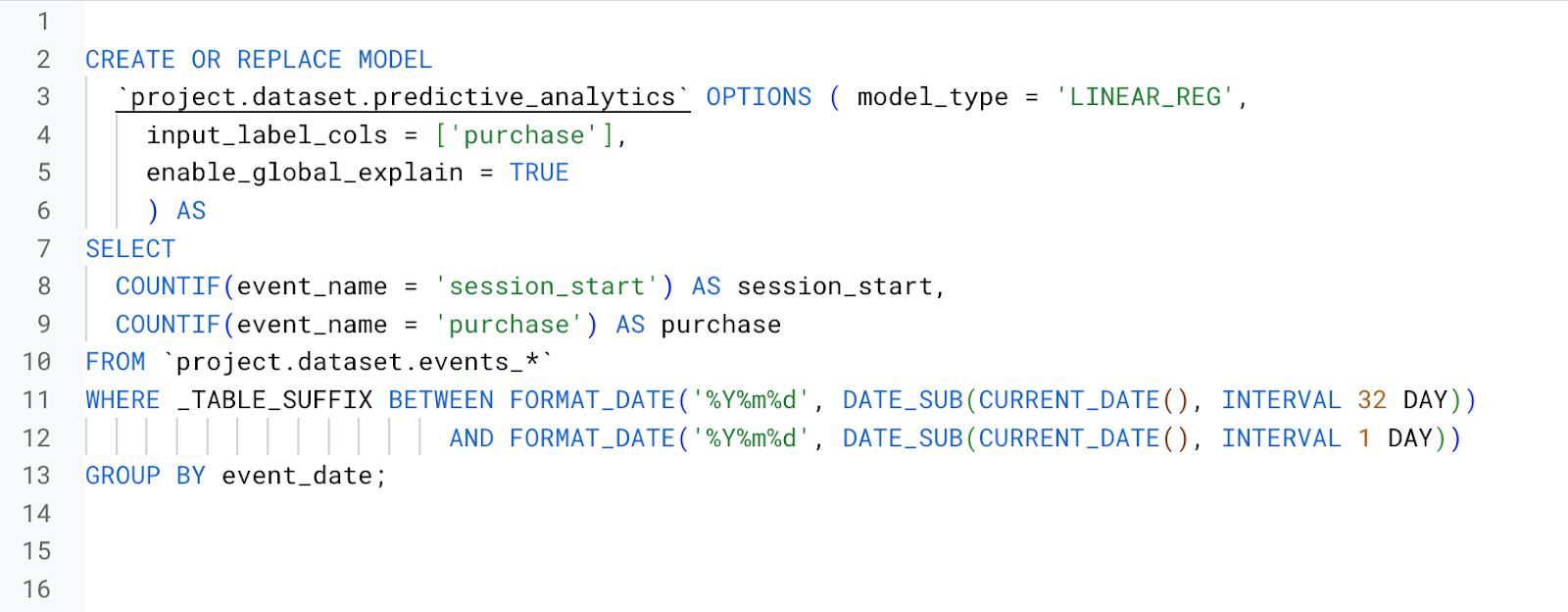
Task: Place cursor on the CREATE keyword
Action: (129, 60)
